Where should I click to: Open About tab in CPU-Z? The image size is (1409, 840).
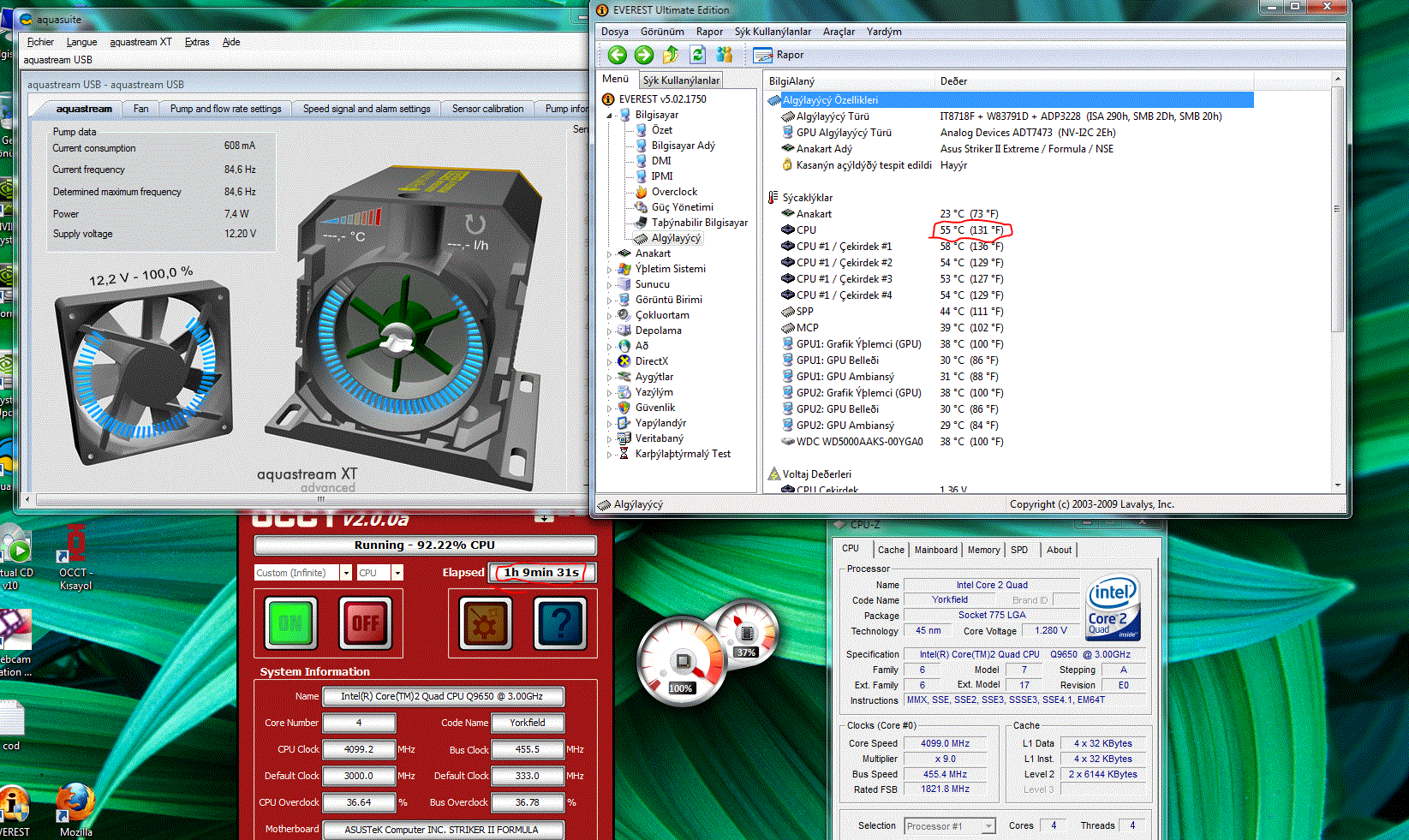[x=1059, y=550]
